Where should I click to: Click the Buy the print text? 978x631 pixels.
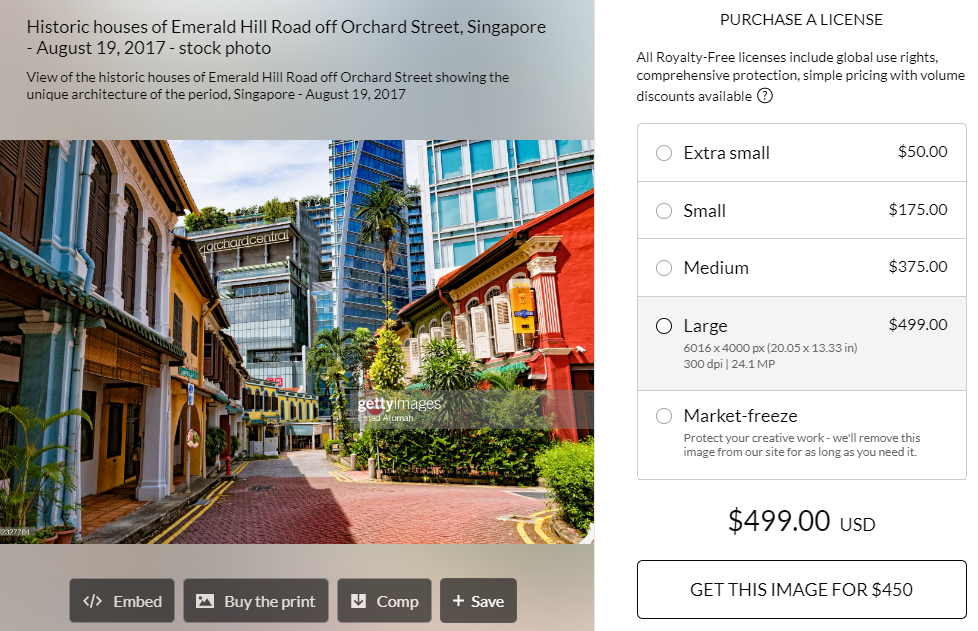coord(269,601)
